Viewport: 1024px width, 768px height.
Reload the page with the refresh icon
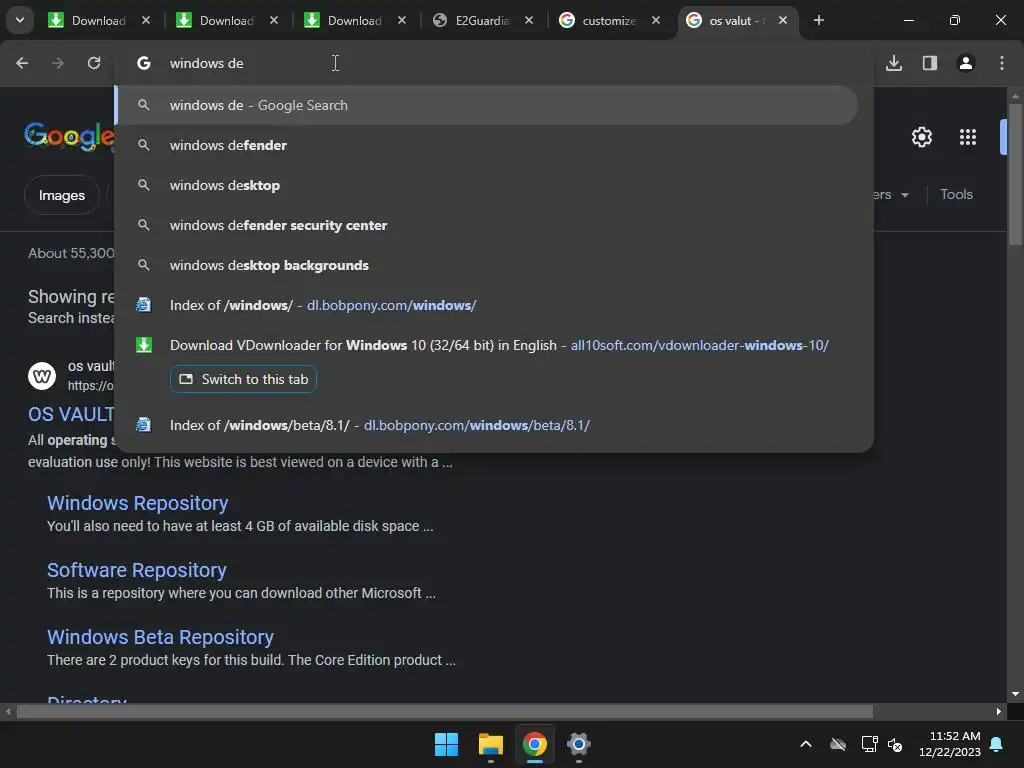click(x=94, y=63)
